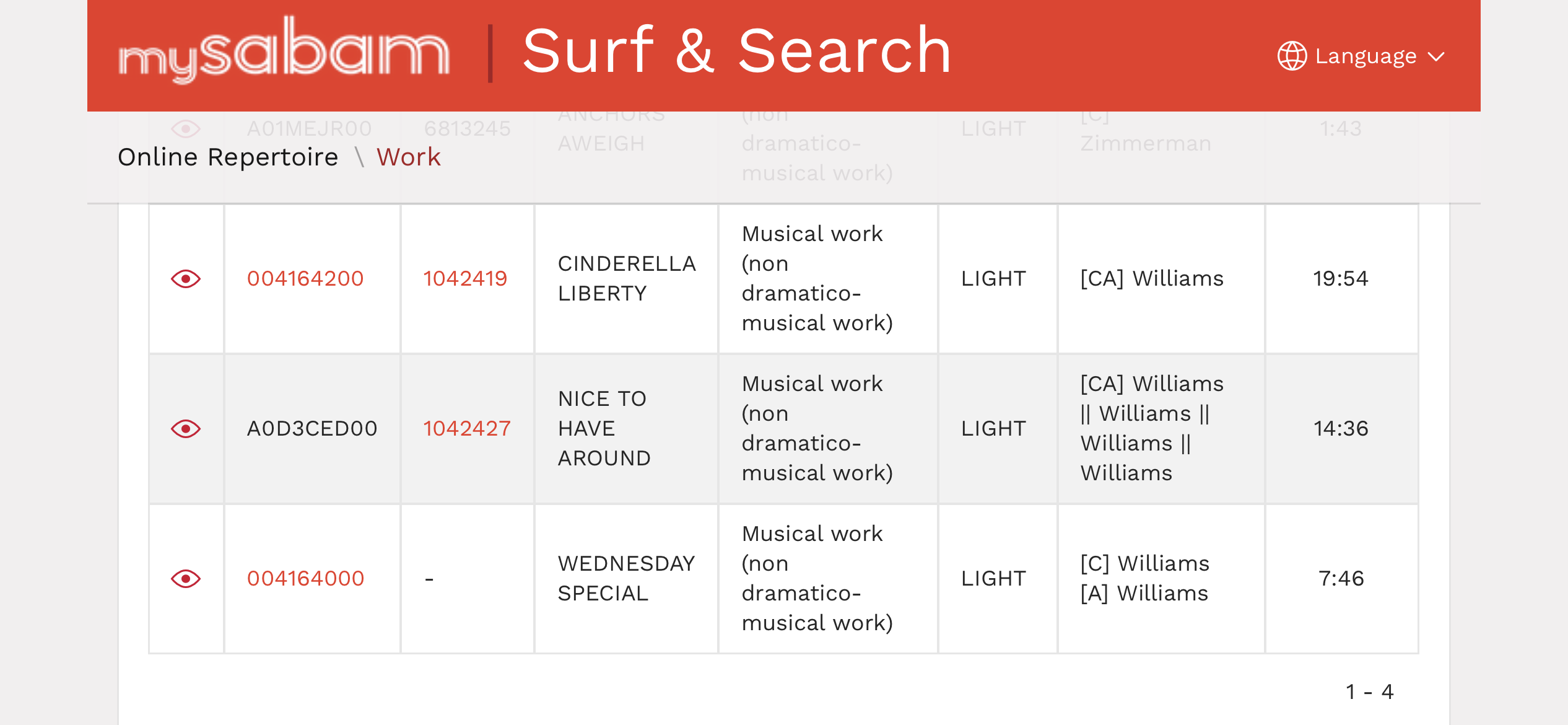Select the A0D3CED00 work code cell
Image resolution: width=1568 pixels, height=725 pixels.
[x=312, y=429]
